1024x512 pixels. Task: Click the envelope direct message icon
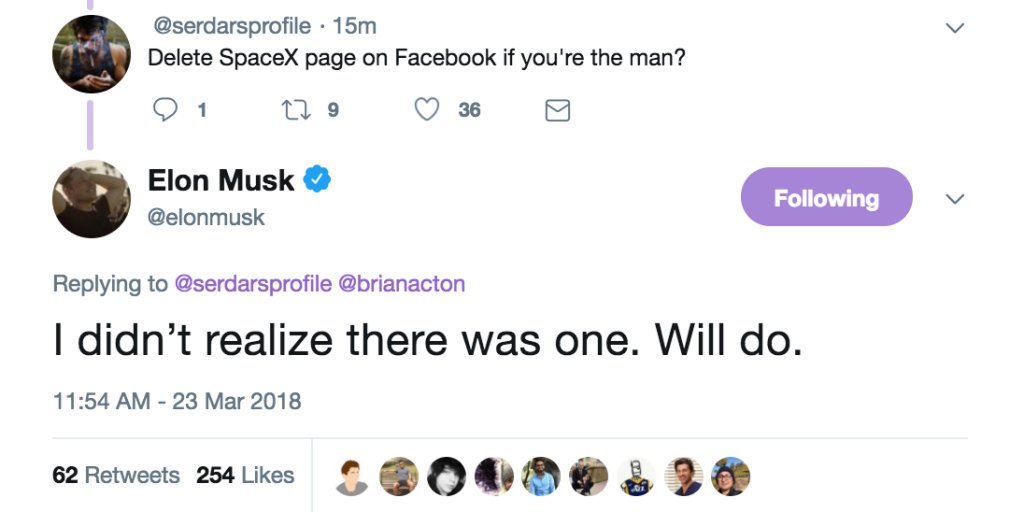point(557,111)
